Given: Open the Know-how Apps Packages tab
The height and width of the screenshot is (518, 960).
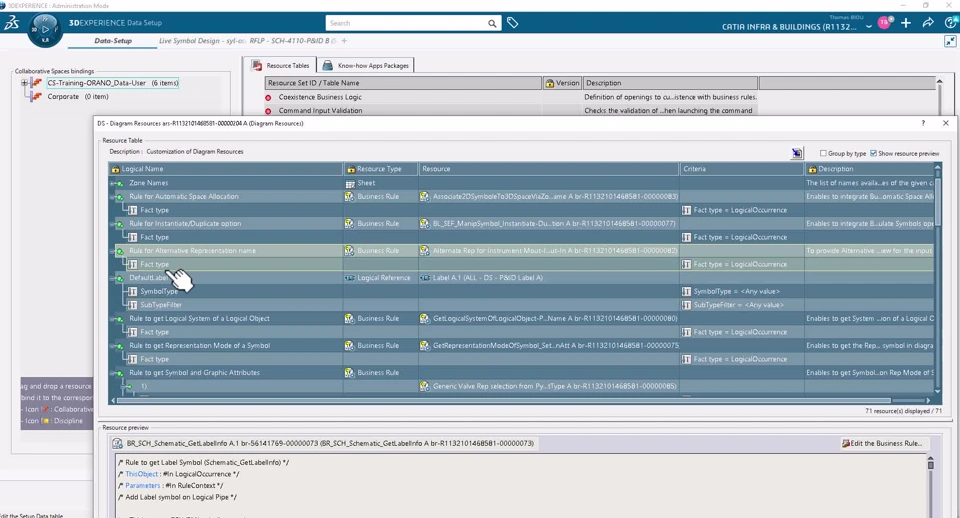Looking at the screenshot, I should pos(366,66).
